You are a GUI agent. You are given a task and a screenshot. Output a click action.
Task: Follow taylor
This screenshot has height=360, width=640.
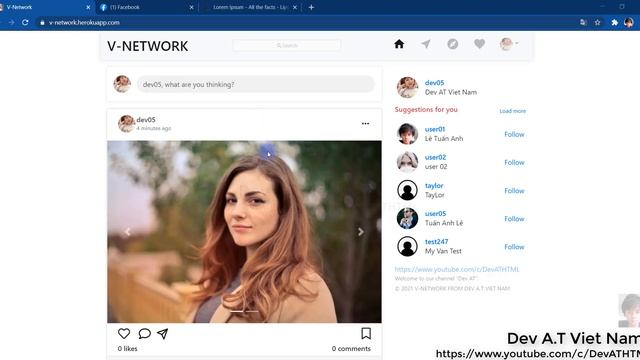pyautogui.click(x=514, y=191)
